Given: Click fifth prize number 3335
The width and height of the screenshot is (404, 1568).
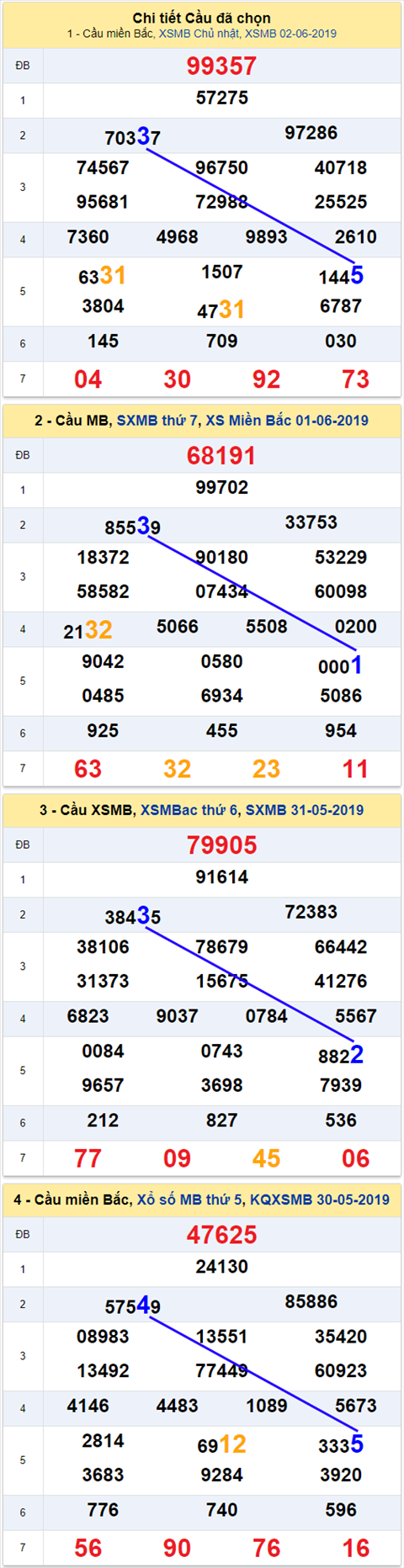Looking at the screenshot, I should pyautogui.click(x=341, y=1444).
